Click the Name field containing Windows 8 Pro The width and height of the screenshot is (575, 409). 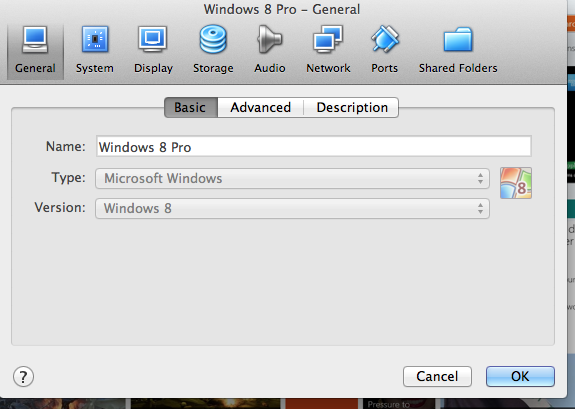[314, 146]
